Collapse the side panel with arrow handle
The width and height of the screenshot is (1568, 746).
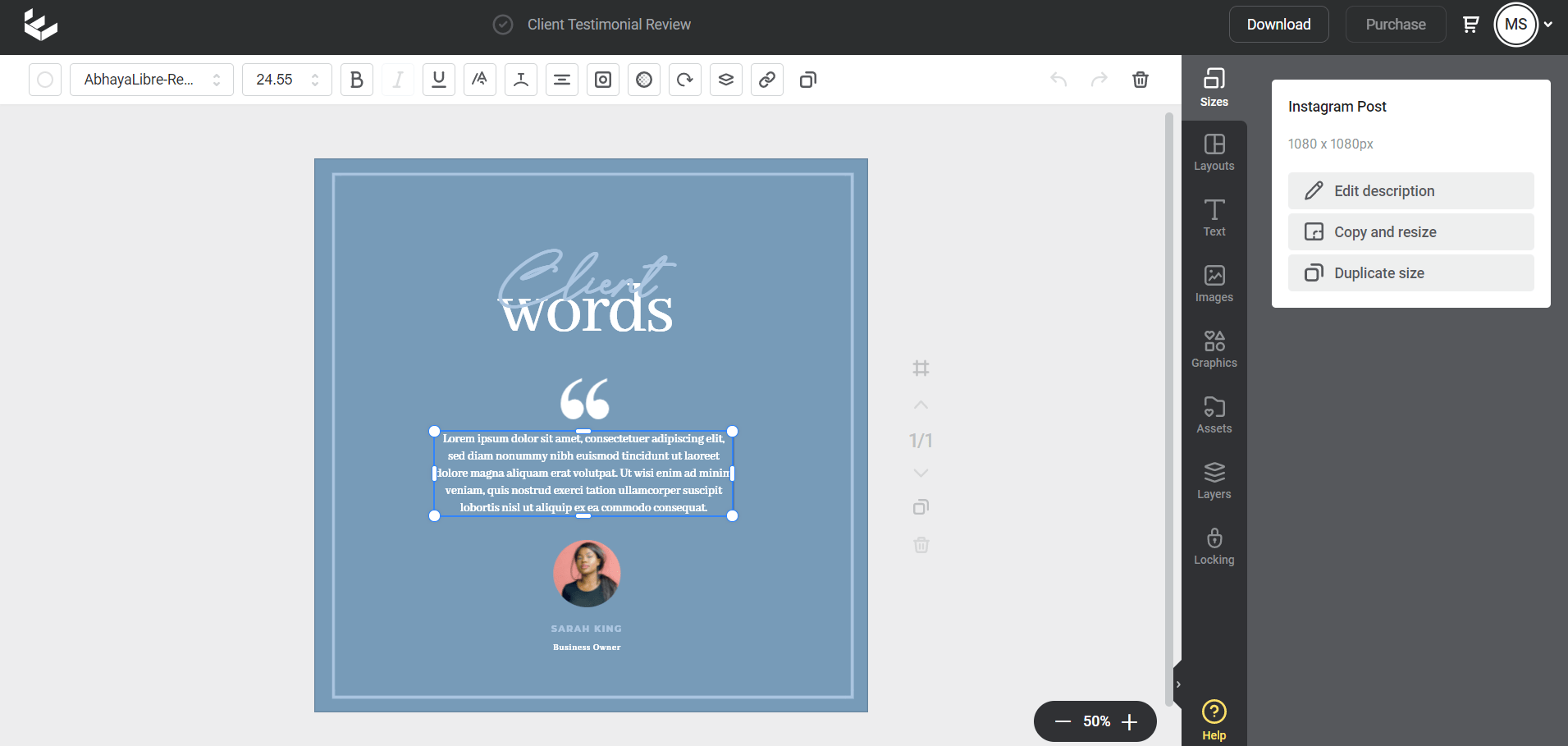(1178, 684)
